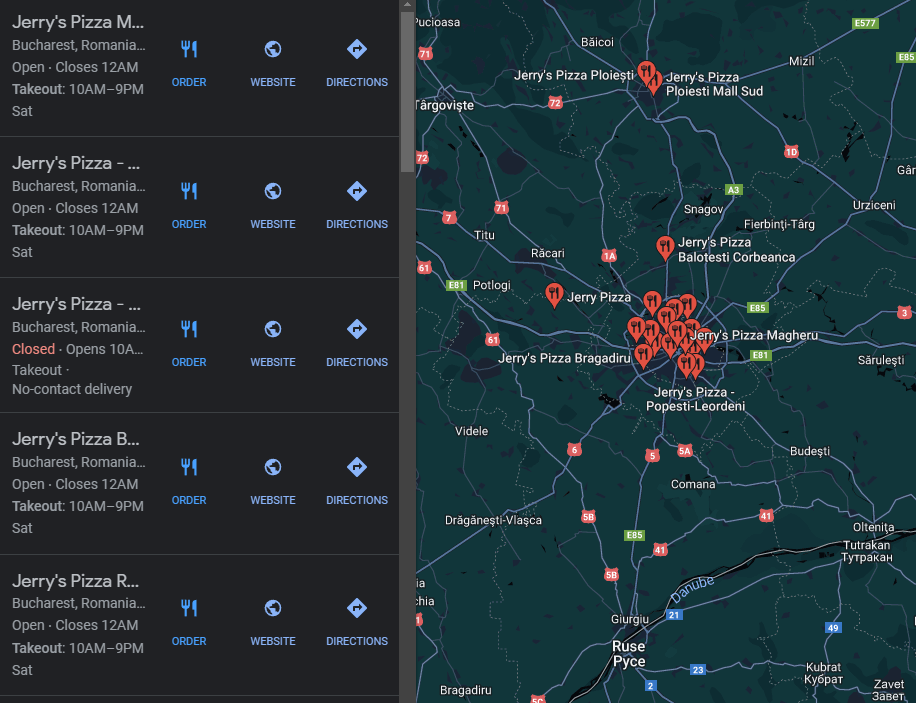Open the WEBSITE globe for Jerry's Pizza M...
Image resolution: width=916 pixels, height=703 pixels.
[273, 49]
